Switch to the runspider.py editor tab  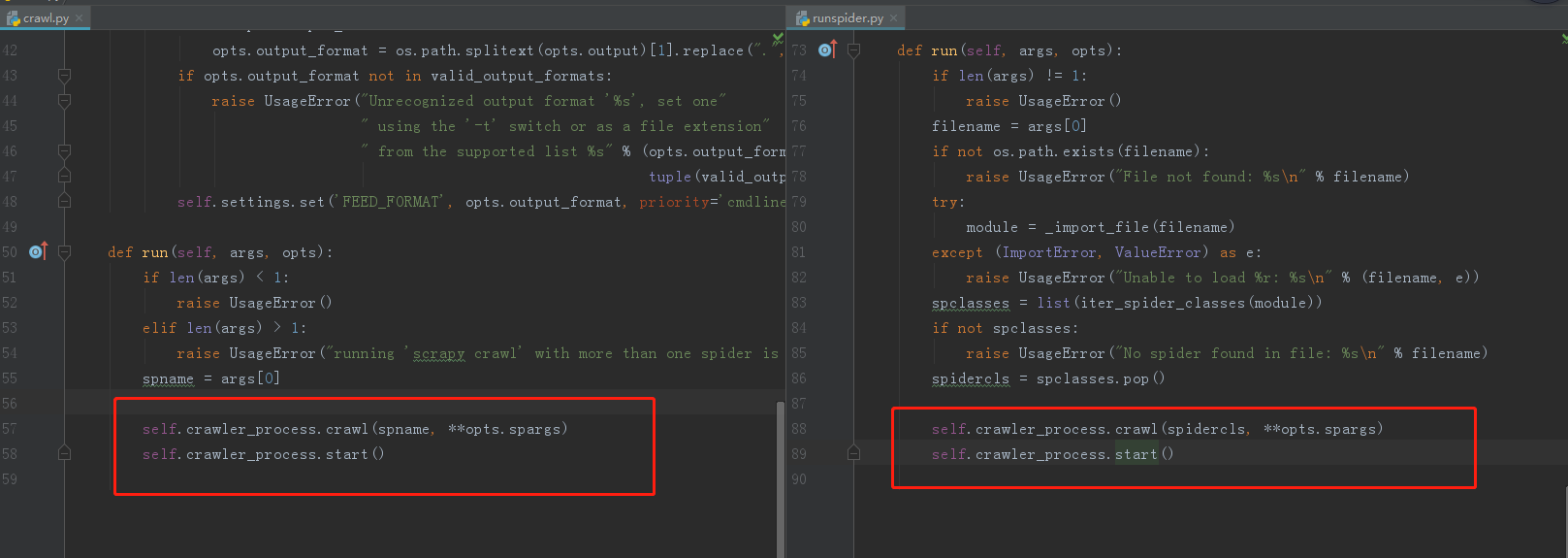pyautogui.click(x=848, y=17)
